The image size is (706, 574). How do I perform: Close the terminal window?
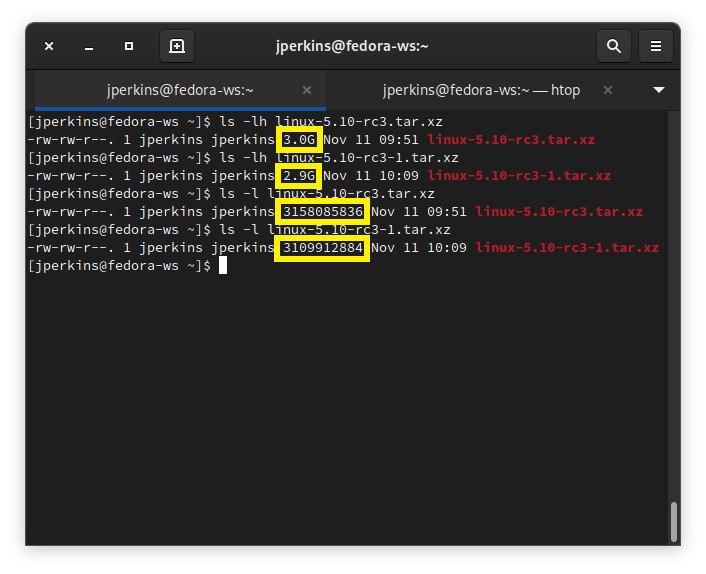49,46
